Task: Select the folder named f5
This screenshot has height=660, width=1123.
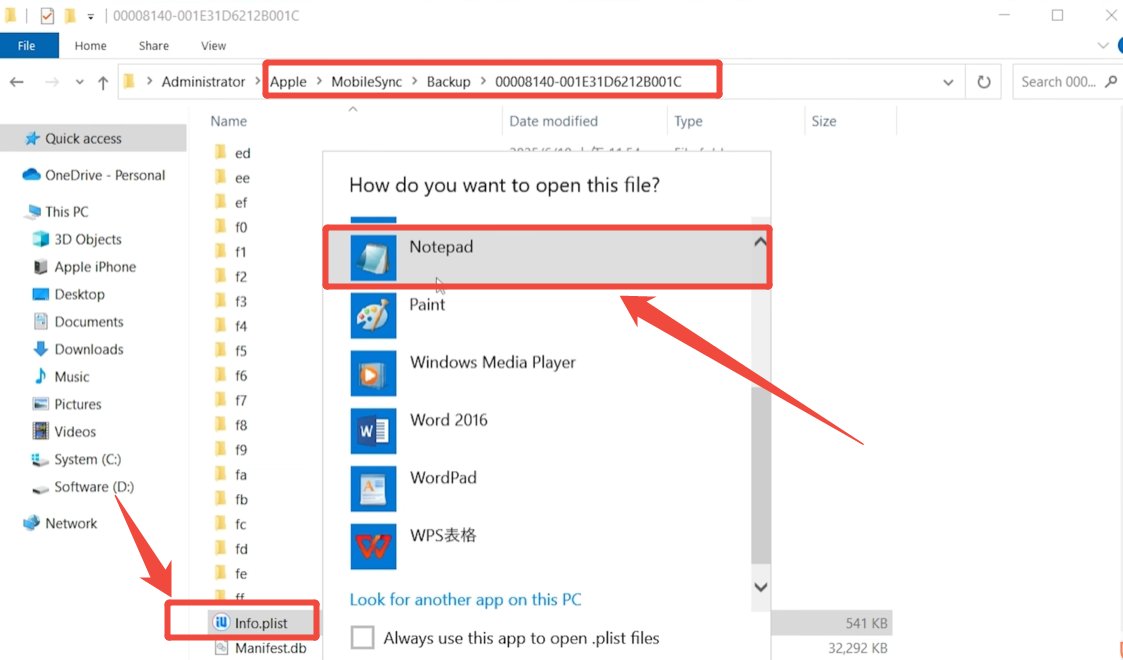Action: [x=241, y=351]
